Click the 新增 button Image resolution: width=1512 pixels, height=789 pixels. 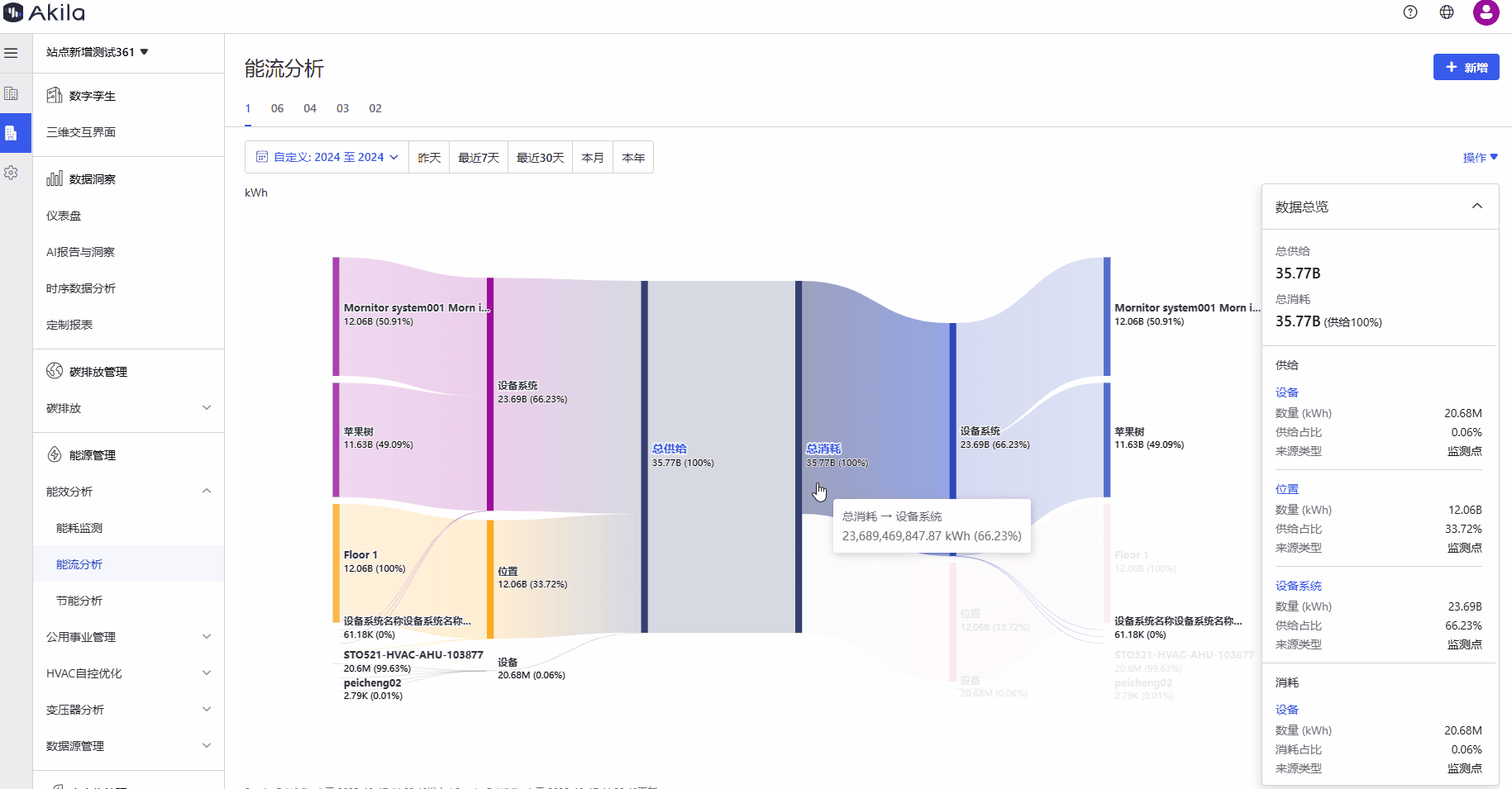click(x=1466, y=68)
